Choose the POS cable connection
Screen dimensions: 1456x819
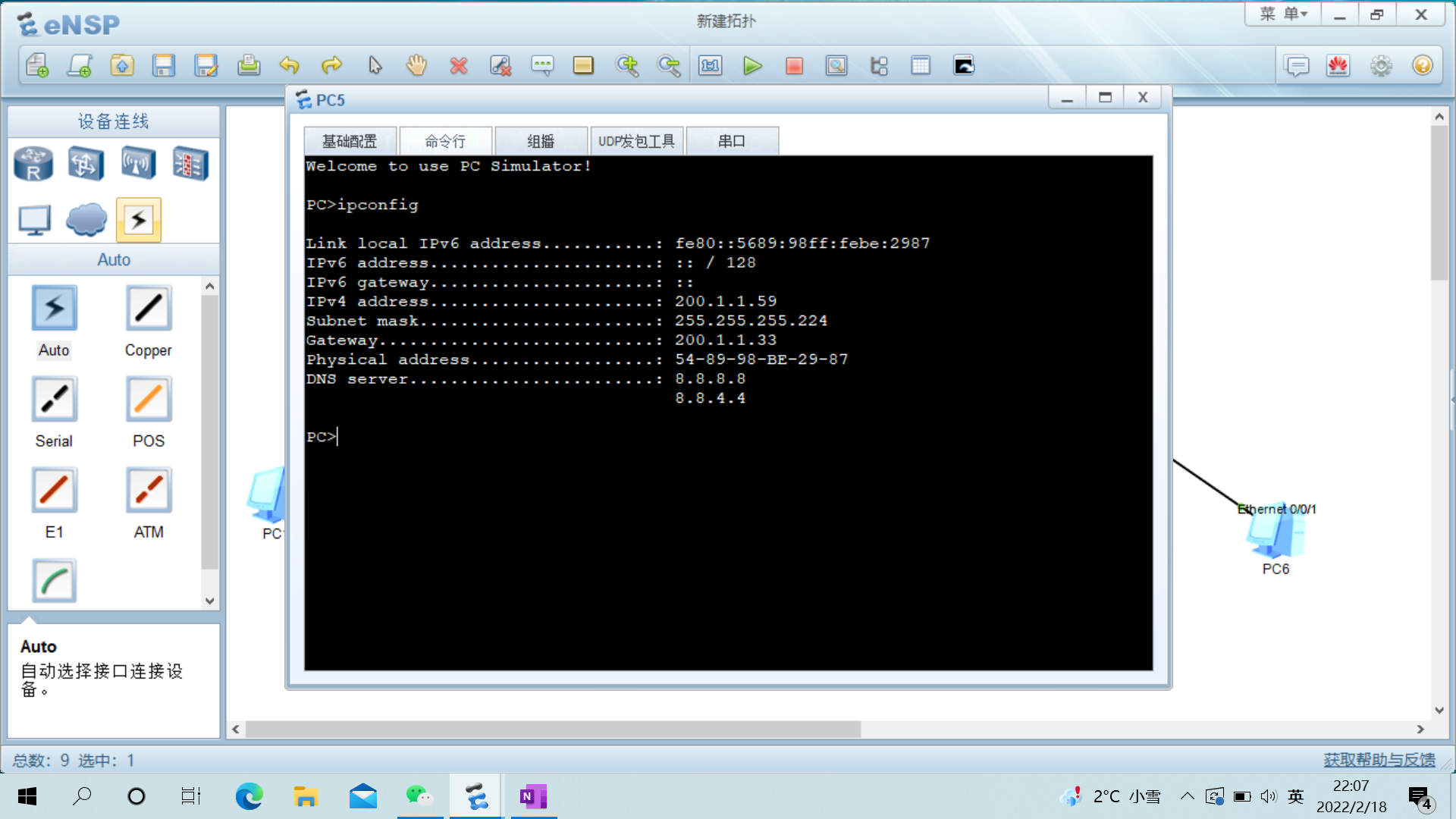tap(149, 400)
